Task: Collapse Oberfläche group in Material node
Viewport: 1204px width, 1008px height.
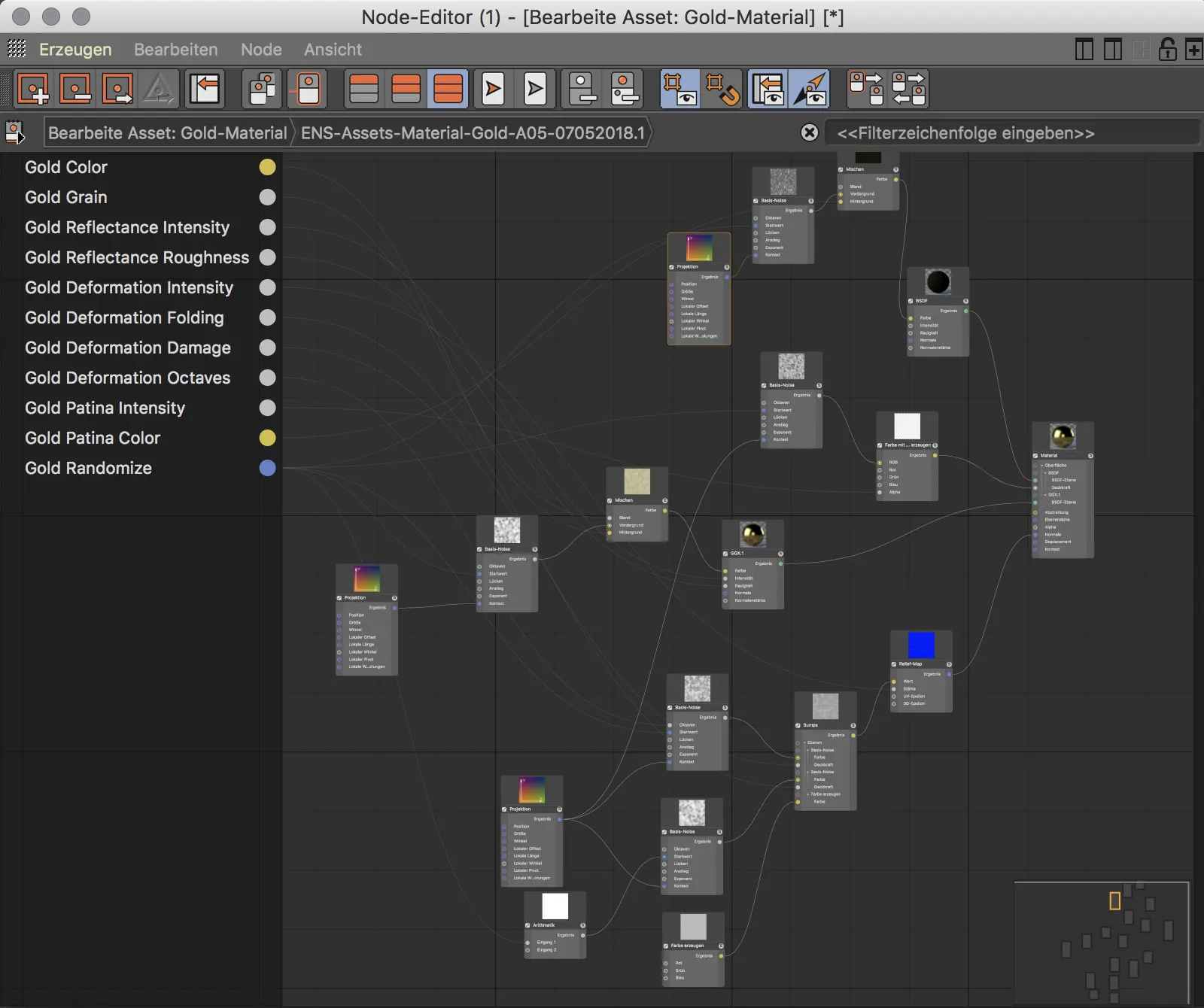Action: click(1041, 466)
